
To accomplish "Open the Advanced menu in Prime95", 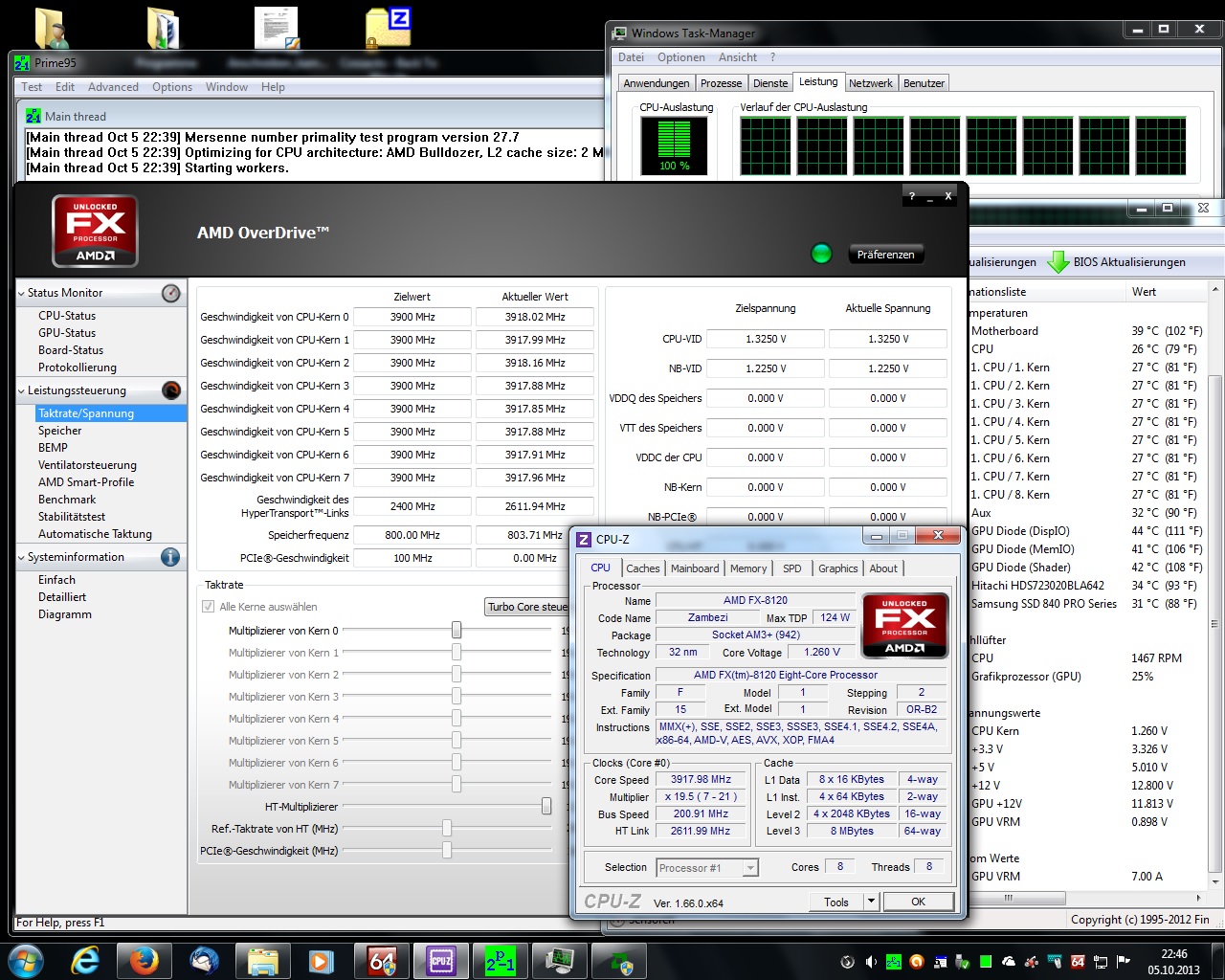I will click(113, 87).
